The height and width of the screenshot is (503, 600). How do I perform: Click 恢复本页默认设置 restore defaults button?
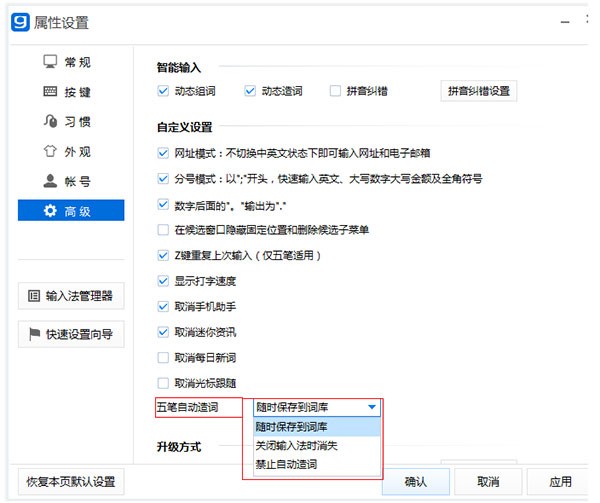pyautogui.click(x=71, y=482)
